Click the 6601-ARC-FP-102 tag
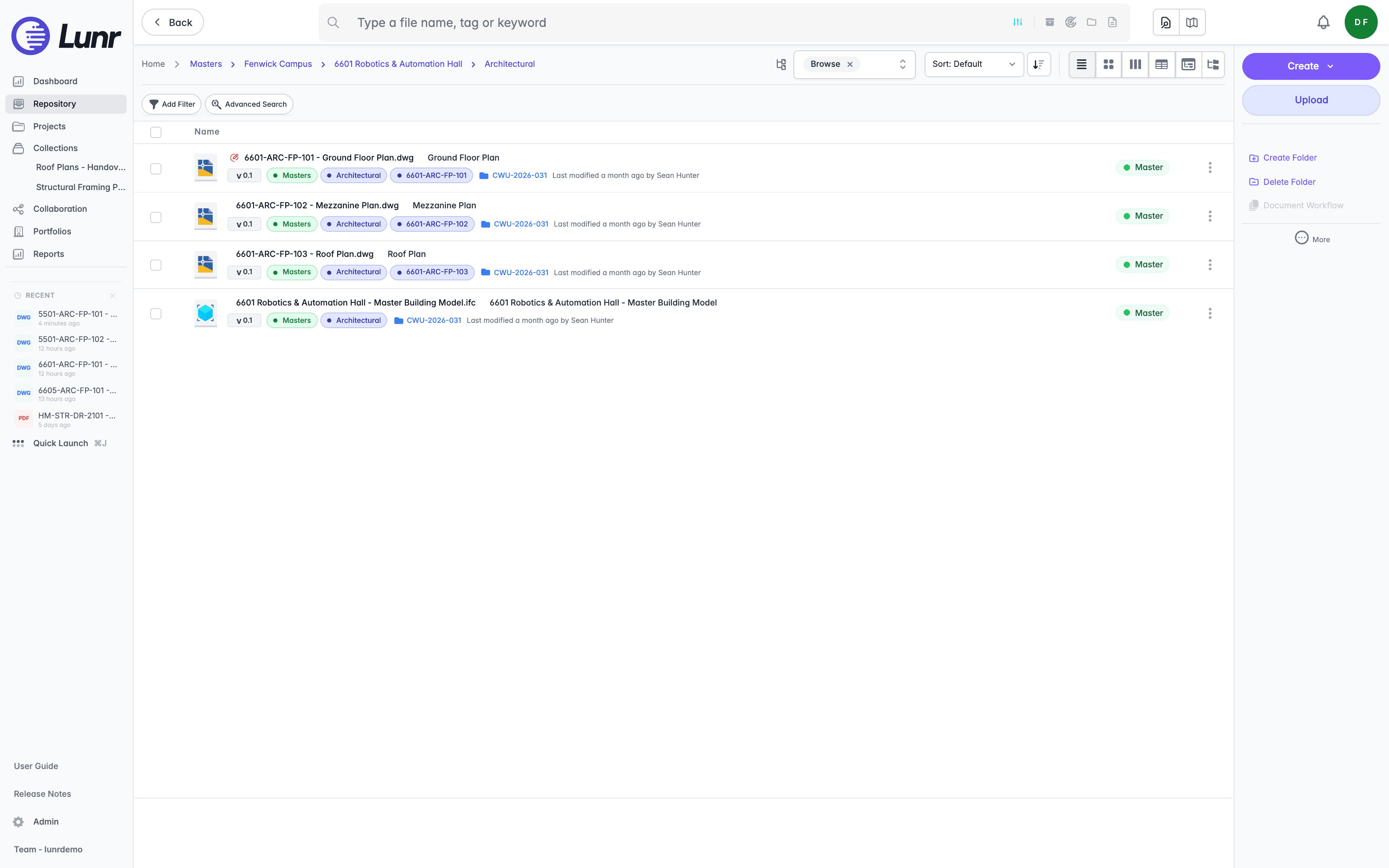 [x=432, y=224]
